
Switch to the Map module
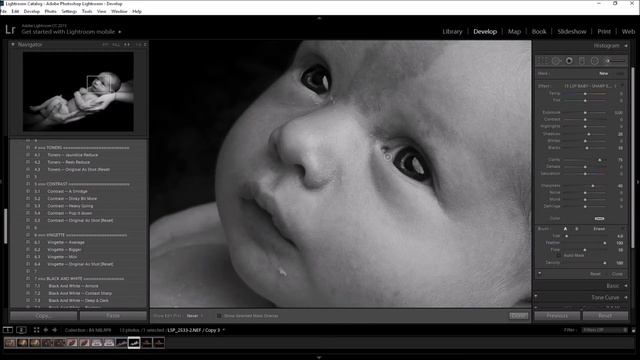514,31
